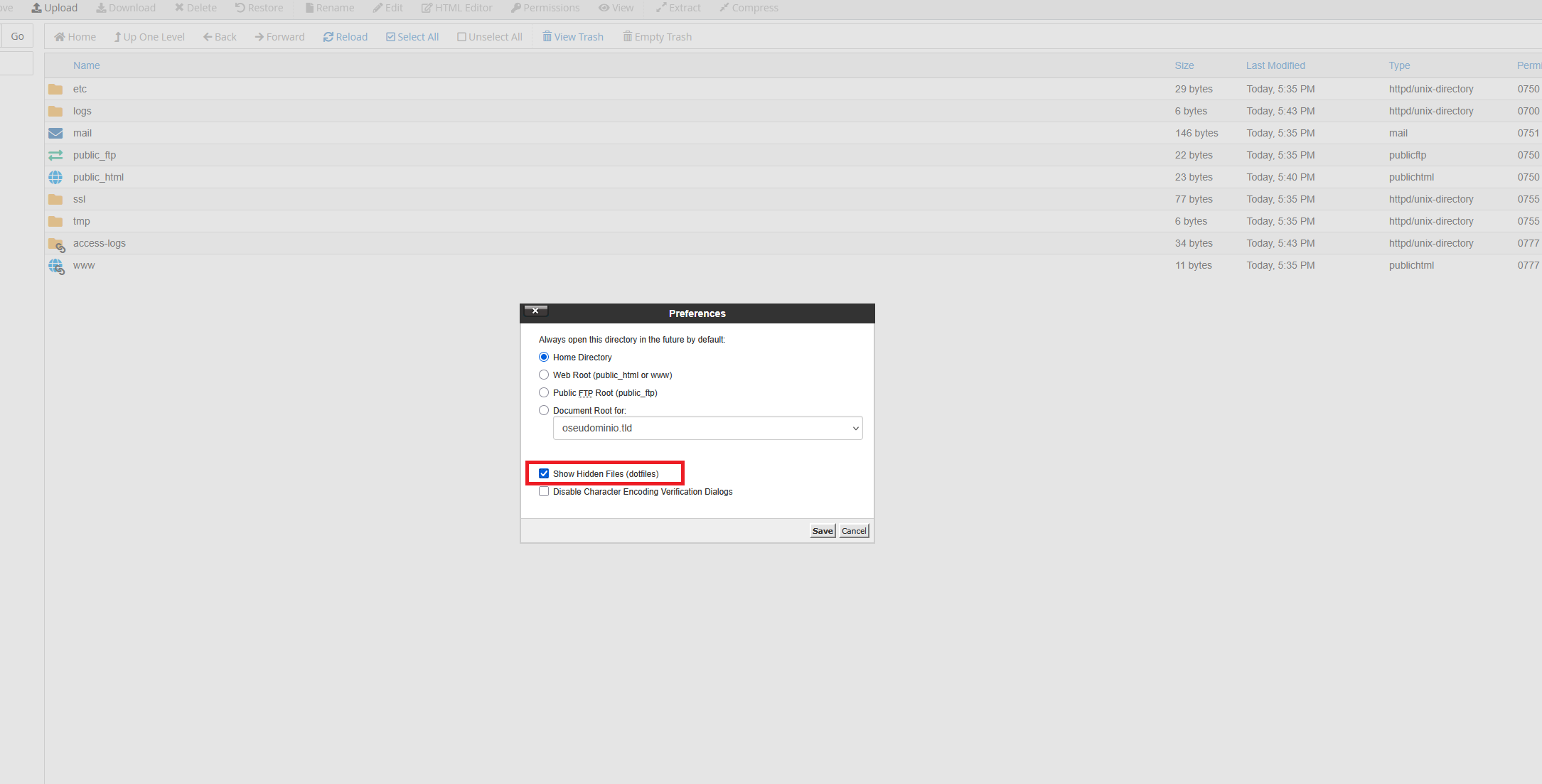This screenshot has width=1542, height=784.
Task: Open View Trash
Action: click(x=573, y=37)
